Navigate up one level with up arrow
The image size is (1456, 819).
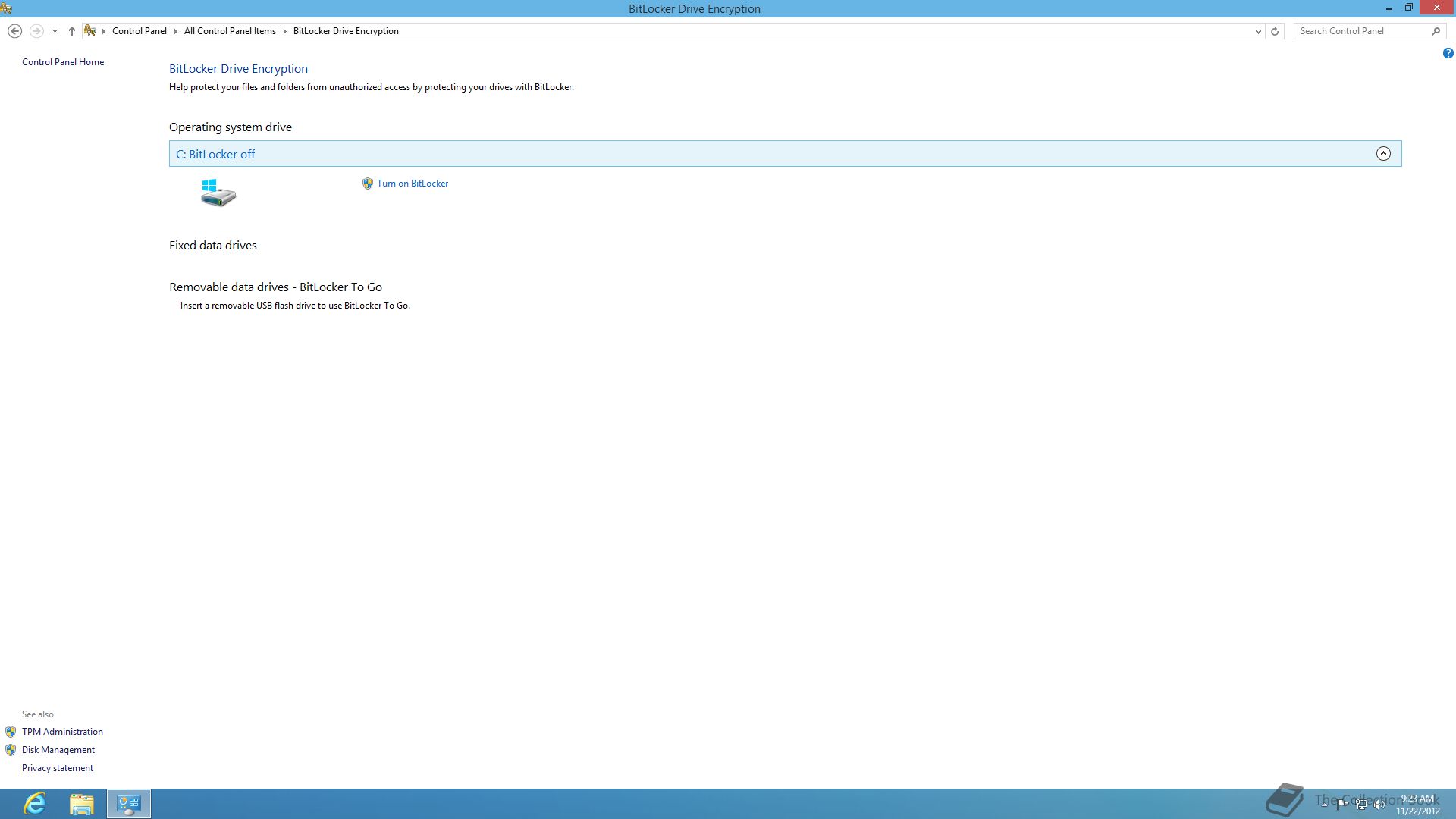click(x=72, y=31)
